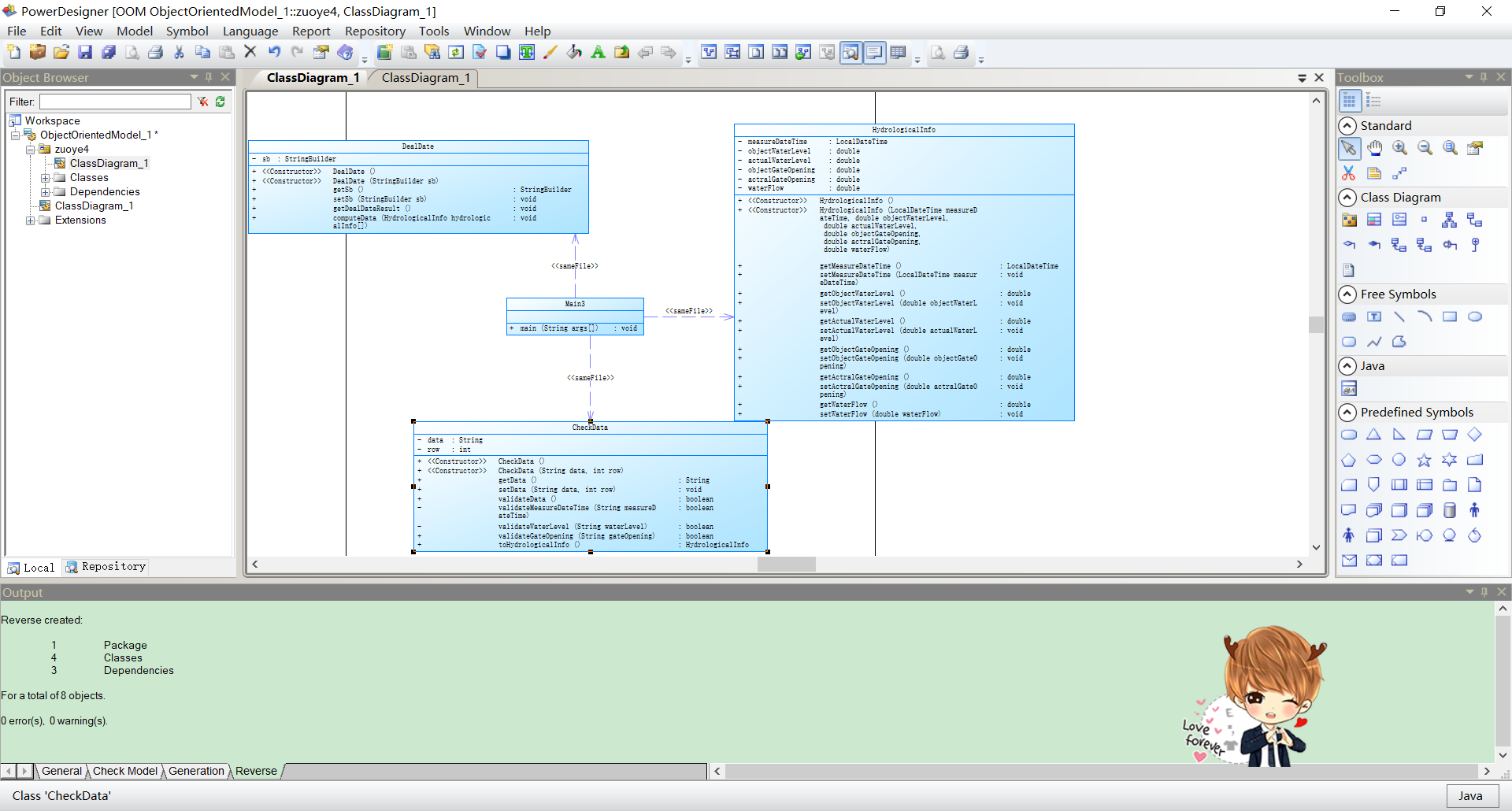Click the diagram horizontal scrollbar thumb

786,565
